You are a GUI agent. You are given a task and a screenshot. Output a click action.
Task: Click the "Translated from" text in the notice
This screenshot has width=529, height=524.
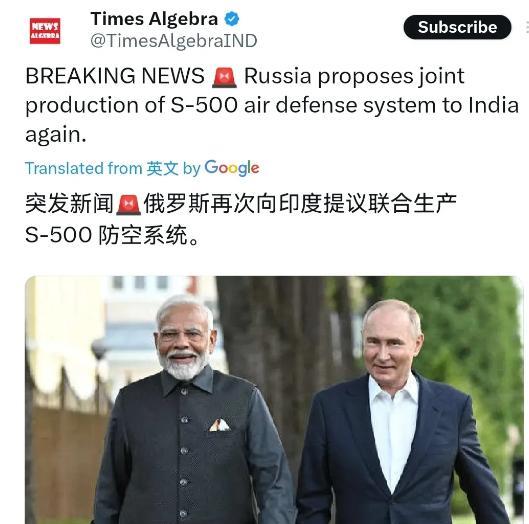[x=84, y=168]
